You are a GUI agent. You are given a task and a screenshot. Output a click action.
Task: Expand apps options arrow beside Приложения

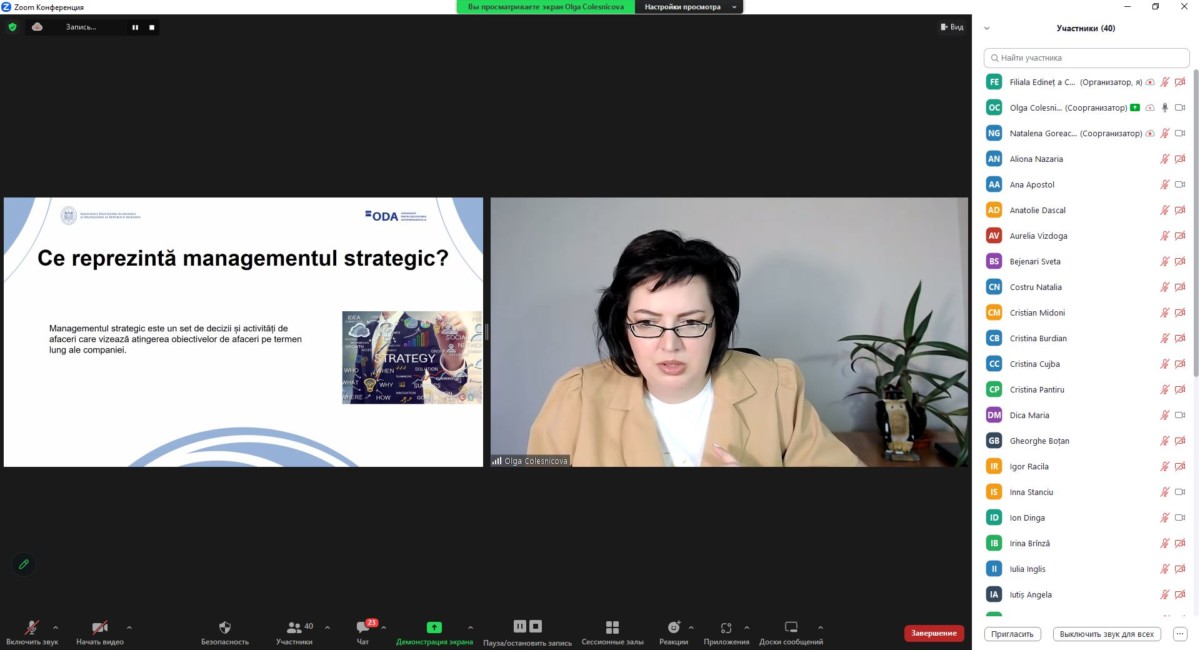tap(745, 628)
